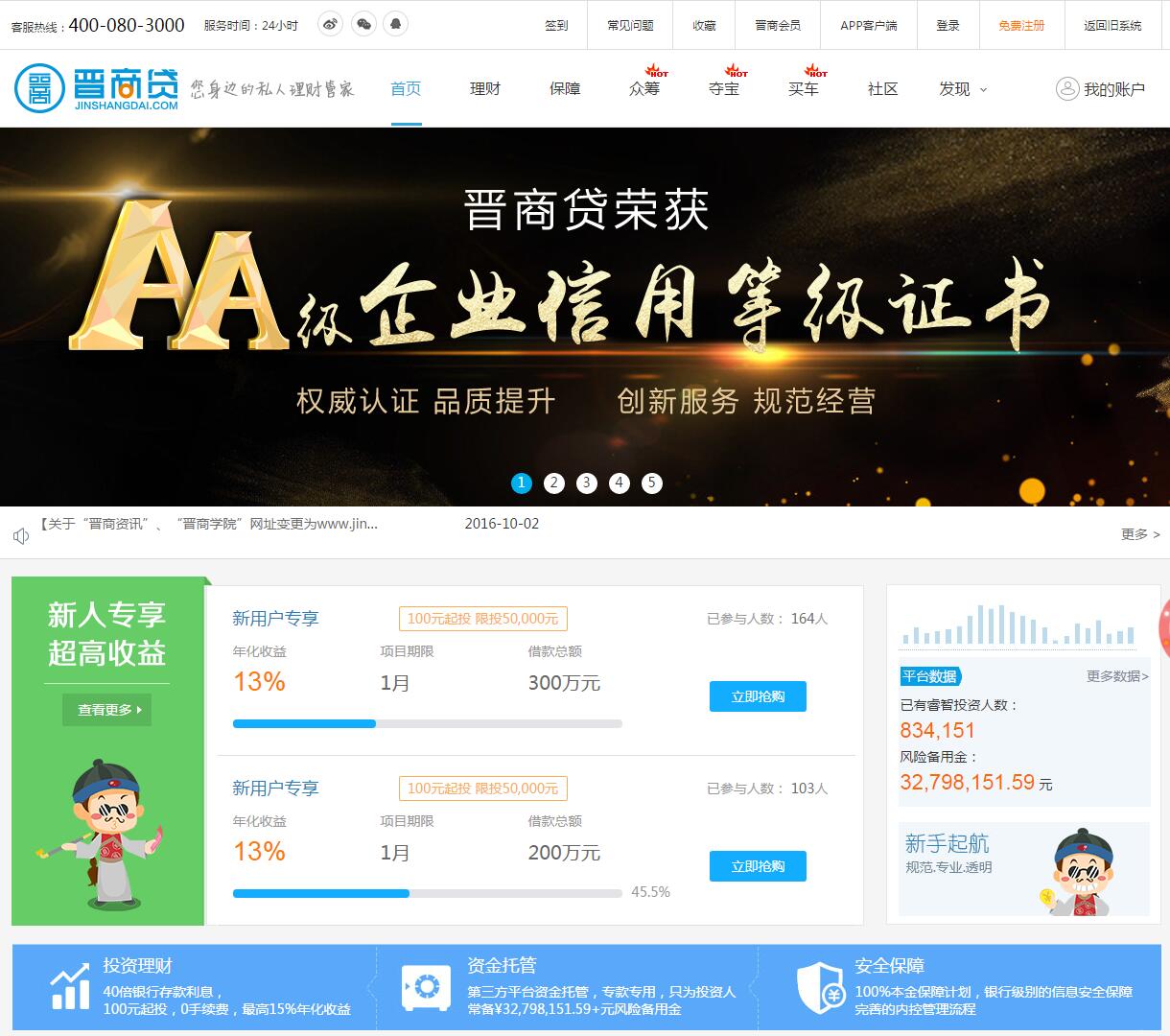Viewport: 1170px width, 1036px height.
Task: Open 更多数据> in platform data
Action: (x=1117, y=676)
